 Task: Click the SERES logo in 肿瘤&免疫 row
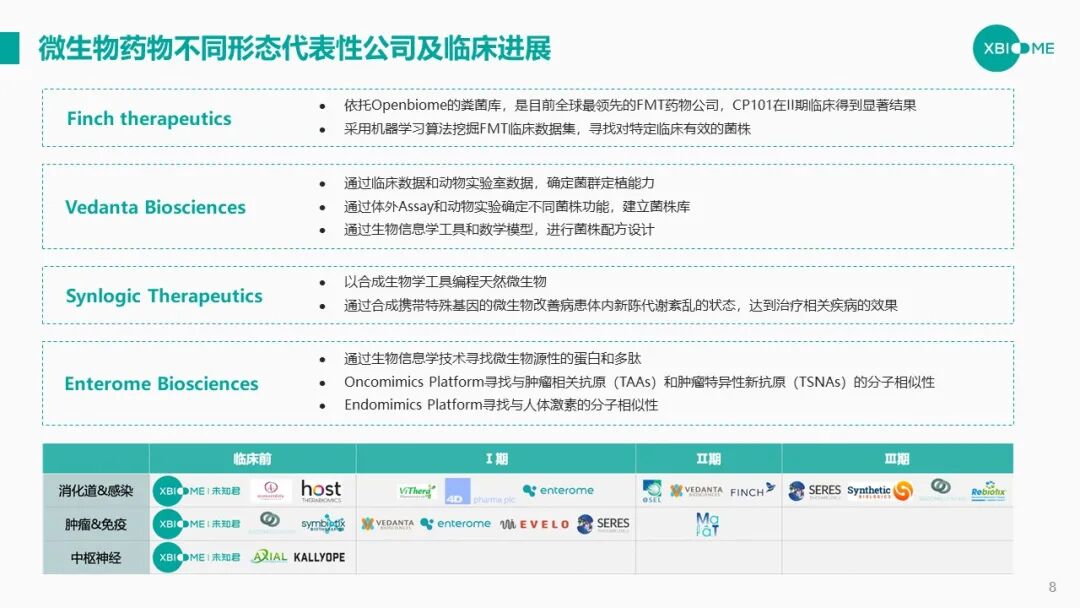tap(603, 524)
